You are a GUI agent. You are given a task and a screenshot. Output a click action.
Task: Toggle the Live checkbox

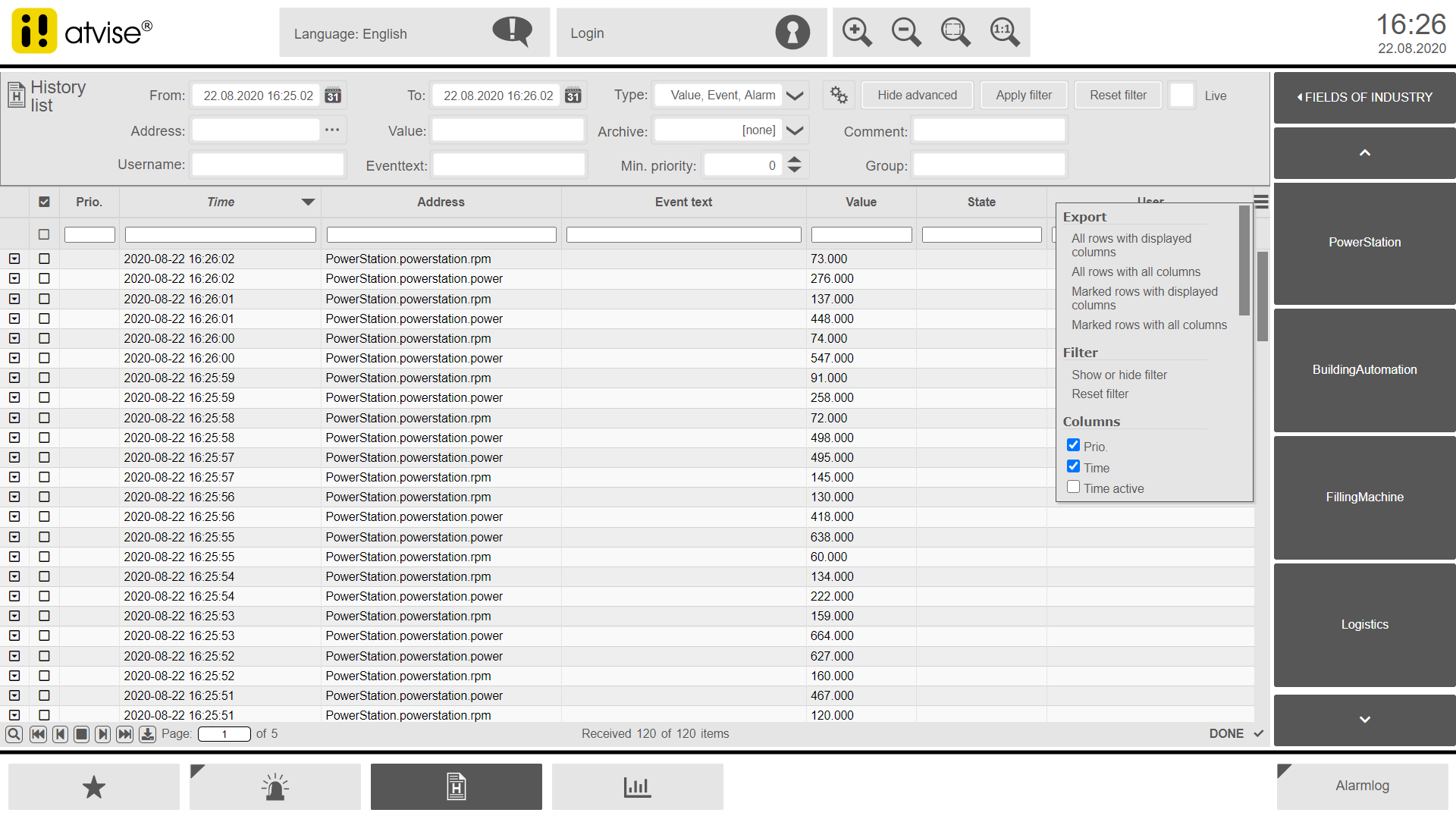(x=1181, y=96)
